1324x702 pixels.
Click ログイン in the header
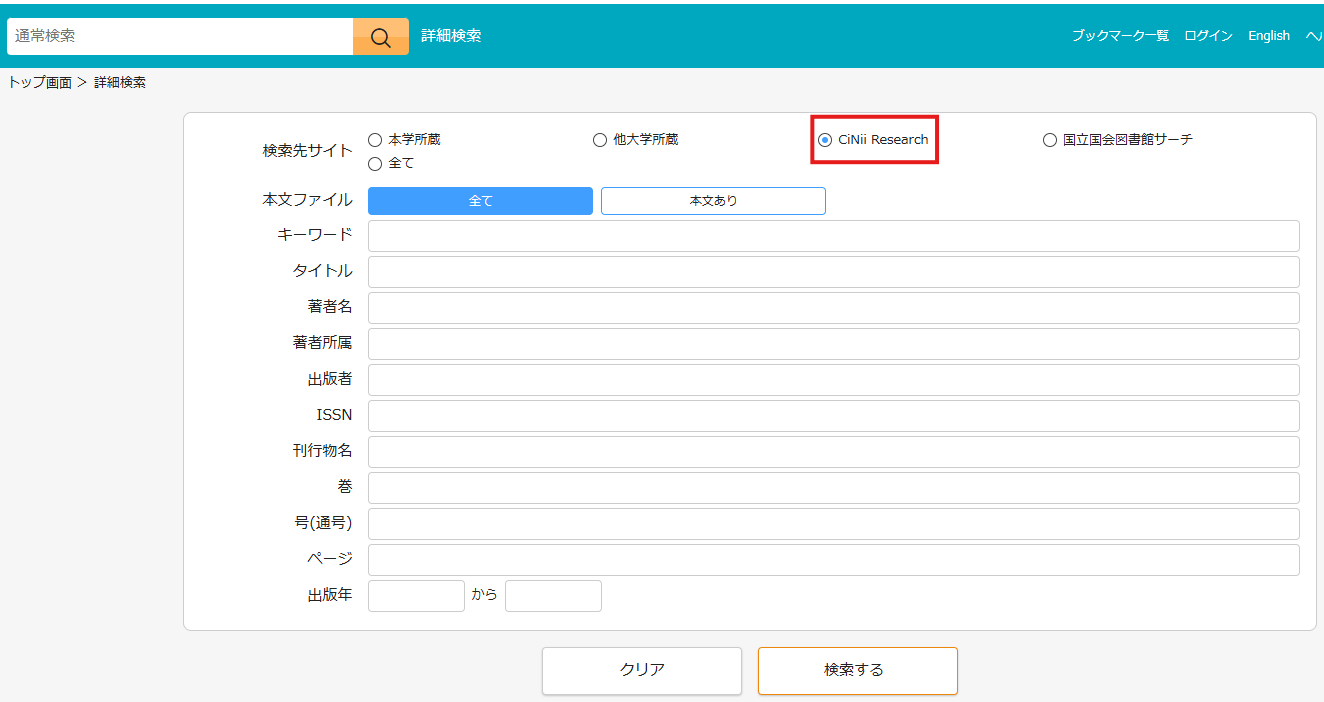pyautogui.click(x=1208, y=36)
